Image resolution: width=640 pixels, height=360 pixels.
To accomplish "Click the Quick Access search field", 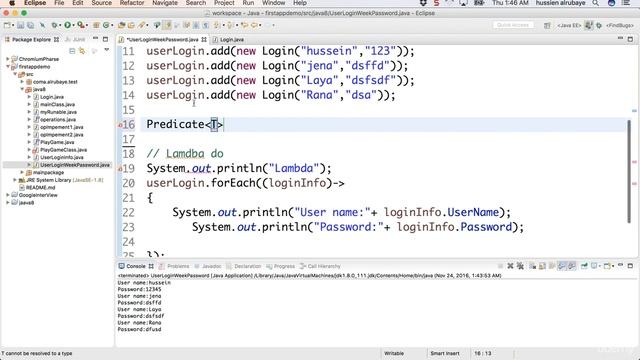I will click(513, 25).
